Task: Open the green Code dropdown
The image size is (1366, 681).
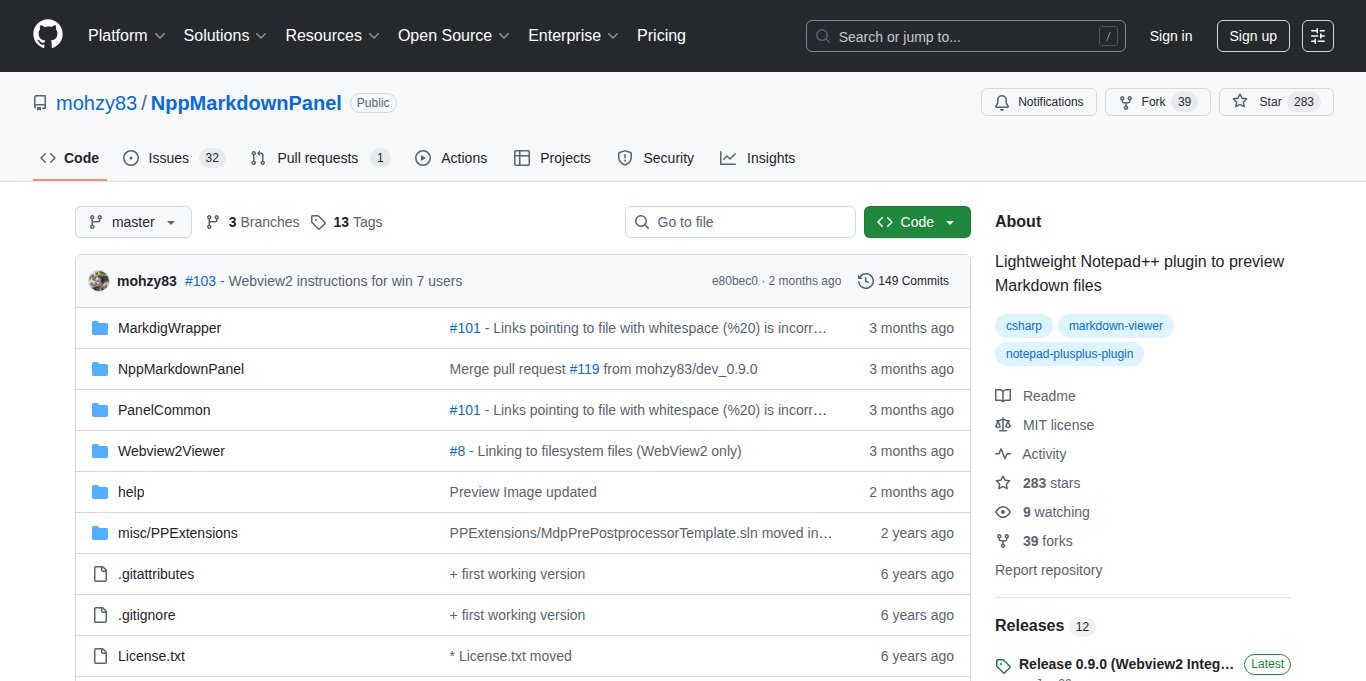Action: coord(916,222)
